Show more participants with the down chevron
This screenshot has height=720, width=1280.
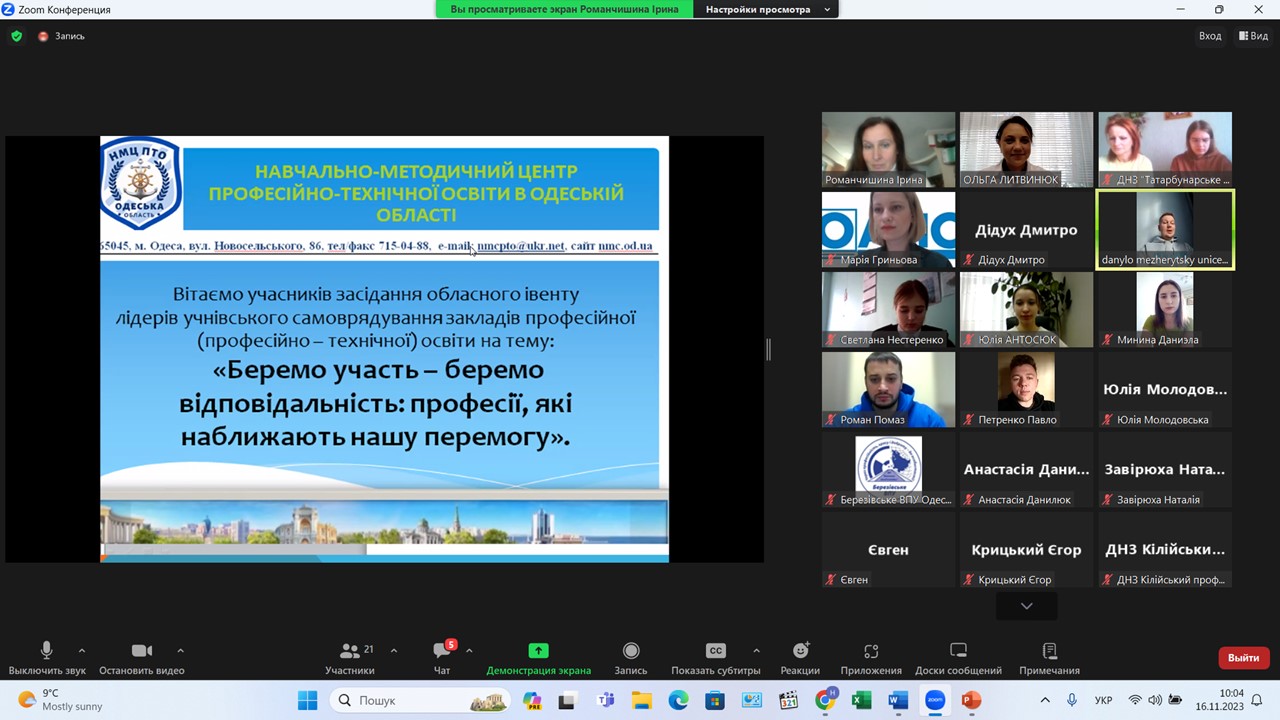[x=1026, y=606]
